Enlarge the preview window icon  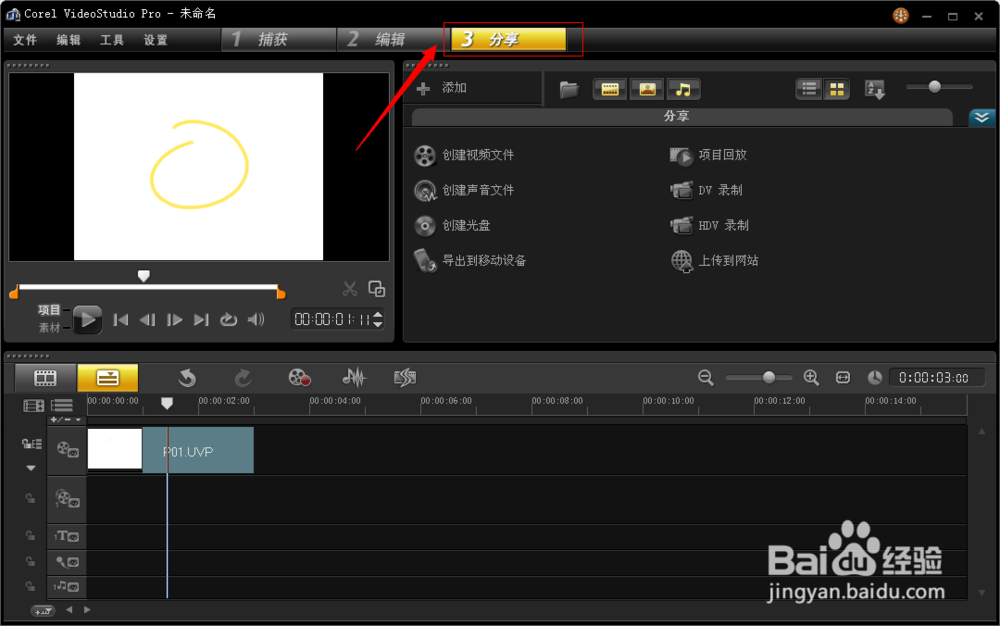tap(377, 289)
